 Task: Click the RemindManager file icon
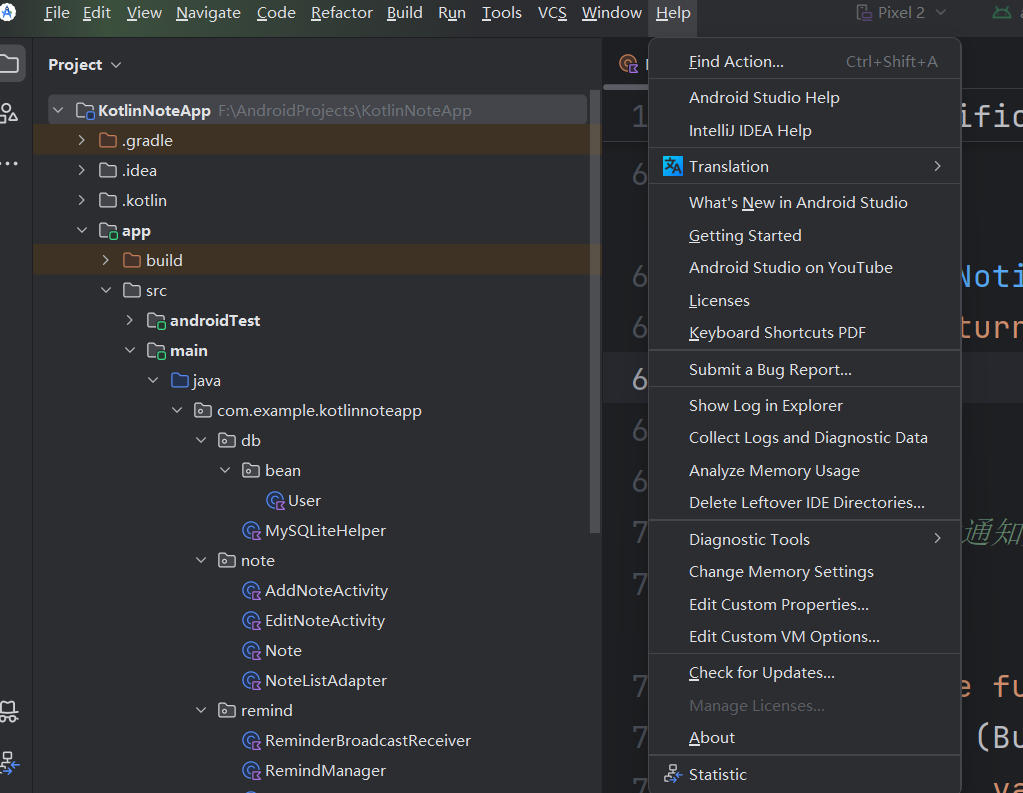click(x=251, y=771)
